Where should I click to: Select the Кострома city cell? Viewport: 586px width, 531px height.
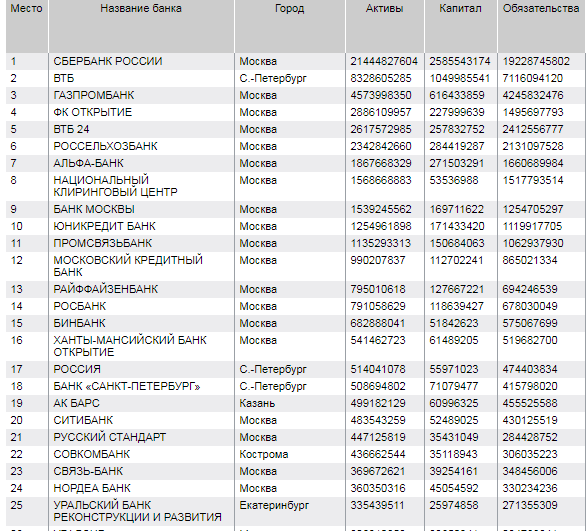coord(263,454)
